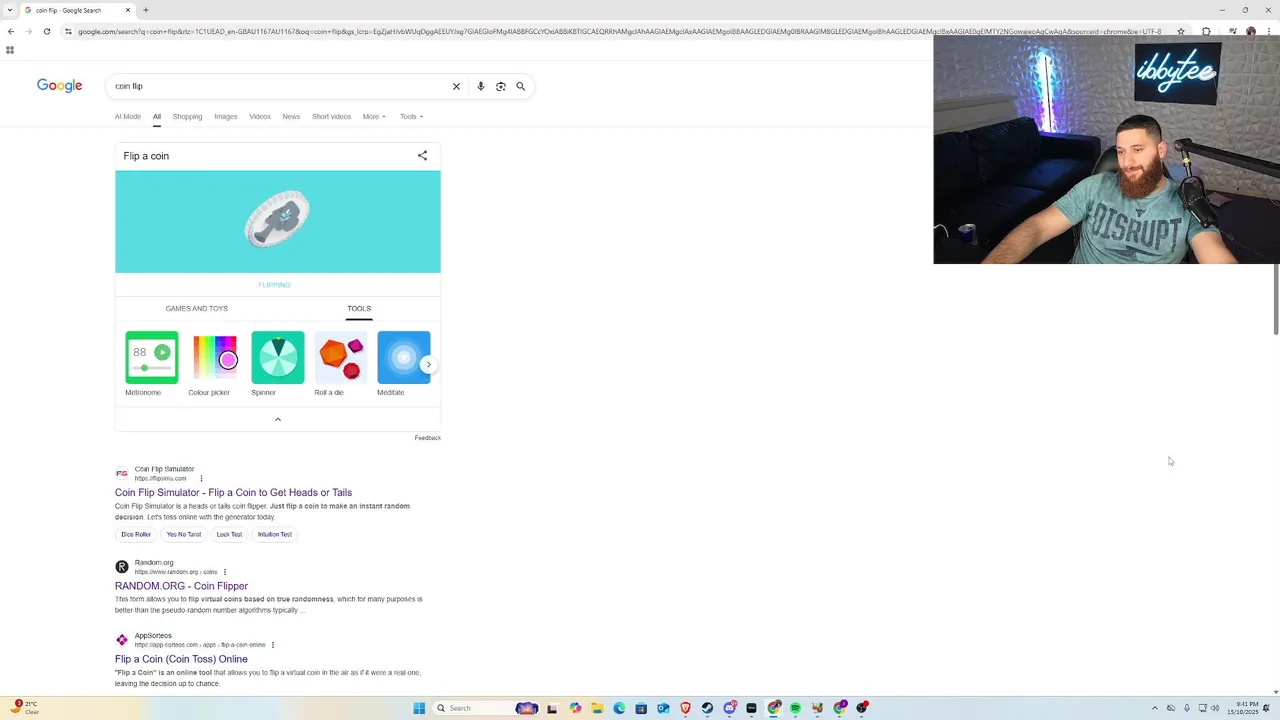1280x720 pixels.
Task: Open Coin Flip Simulator result link
Action: (233, 492)
